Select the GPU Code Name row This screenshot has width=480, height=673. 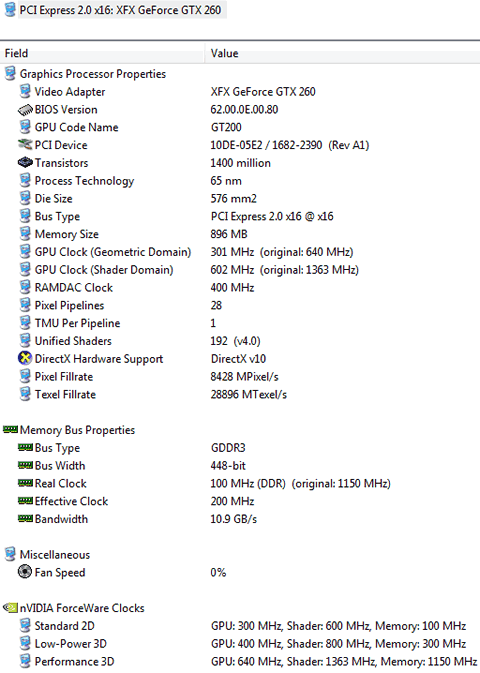point(240,127)
